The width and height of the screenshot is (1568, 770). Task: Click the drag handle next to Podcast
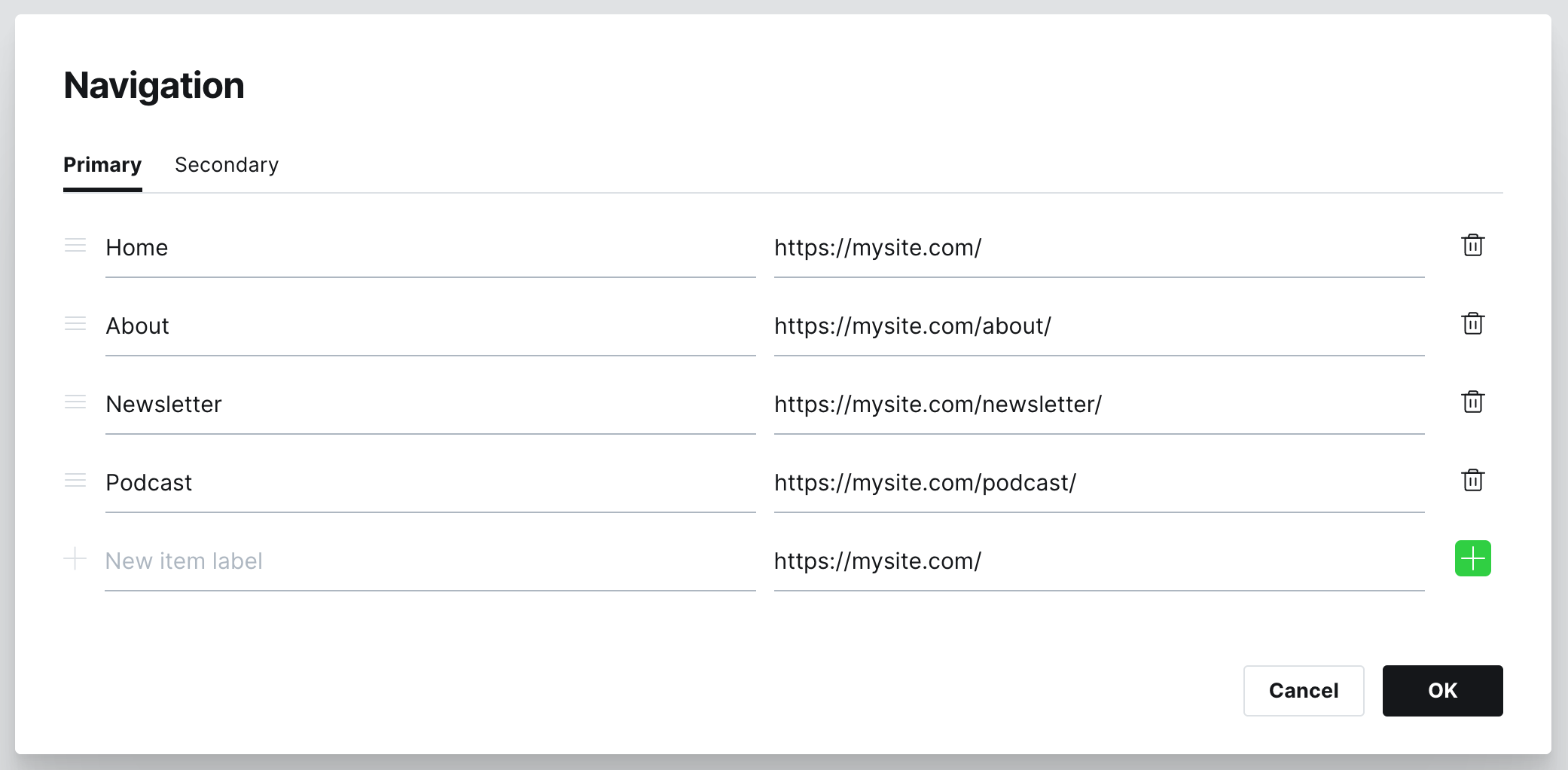pyautogui.click(x=75, y=481)
